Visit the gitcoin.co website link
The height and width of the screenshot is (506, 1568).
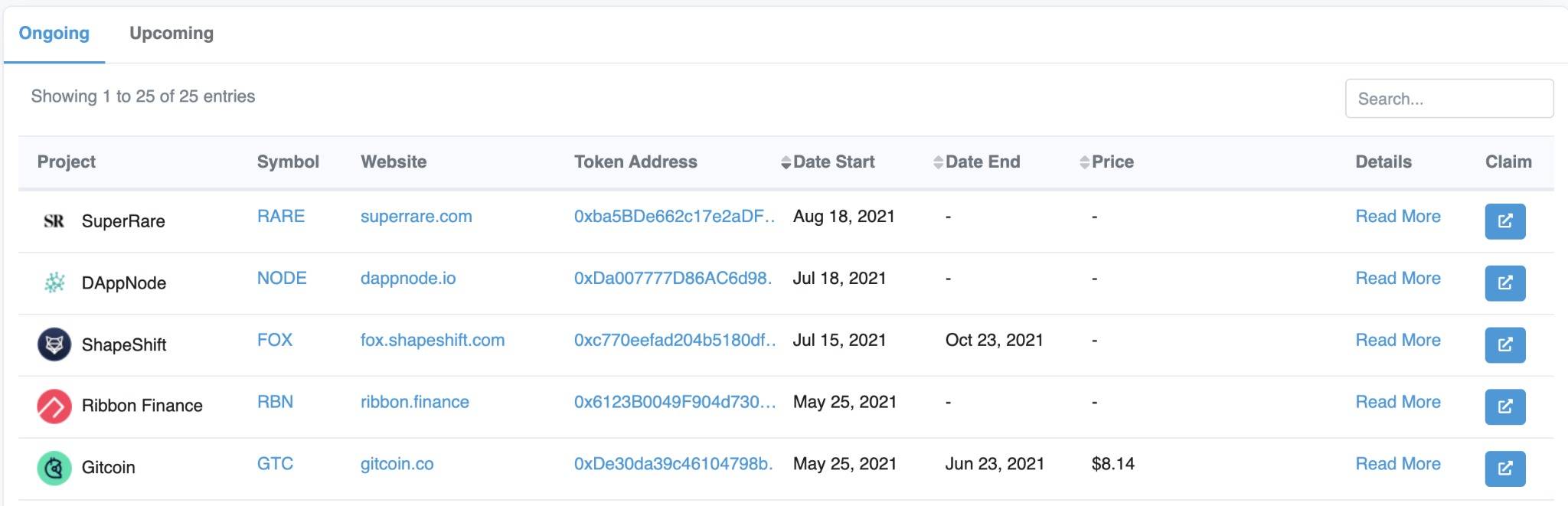pyautogui.click(x=397, y=464)
